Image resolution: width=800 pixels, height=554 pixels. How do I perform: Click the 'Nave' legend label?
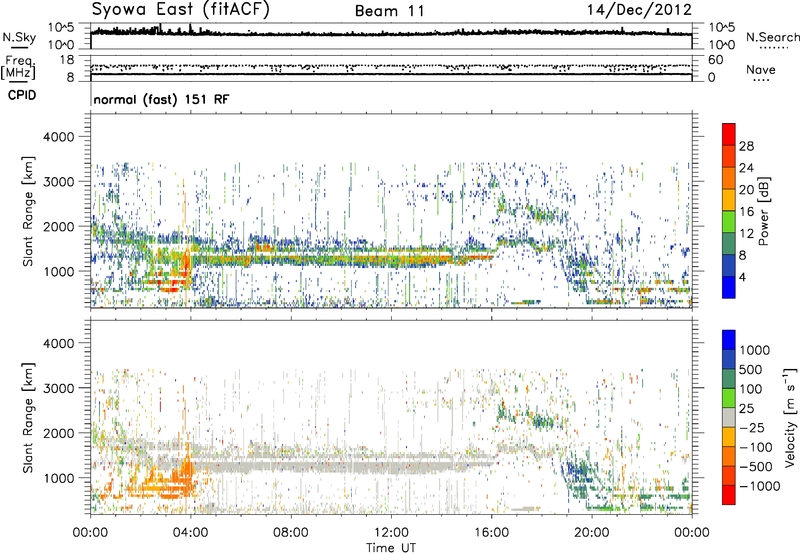coord(760,69)
